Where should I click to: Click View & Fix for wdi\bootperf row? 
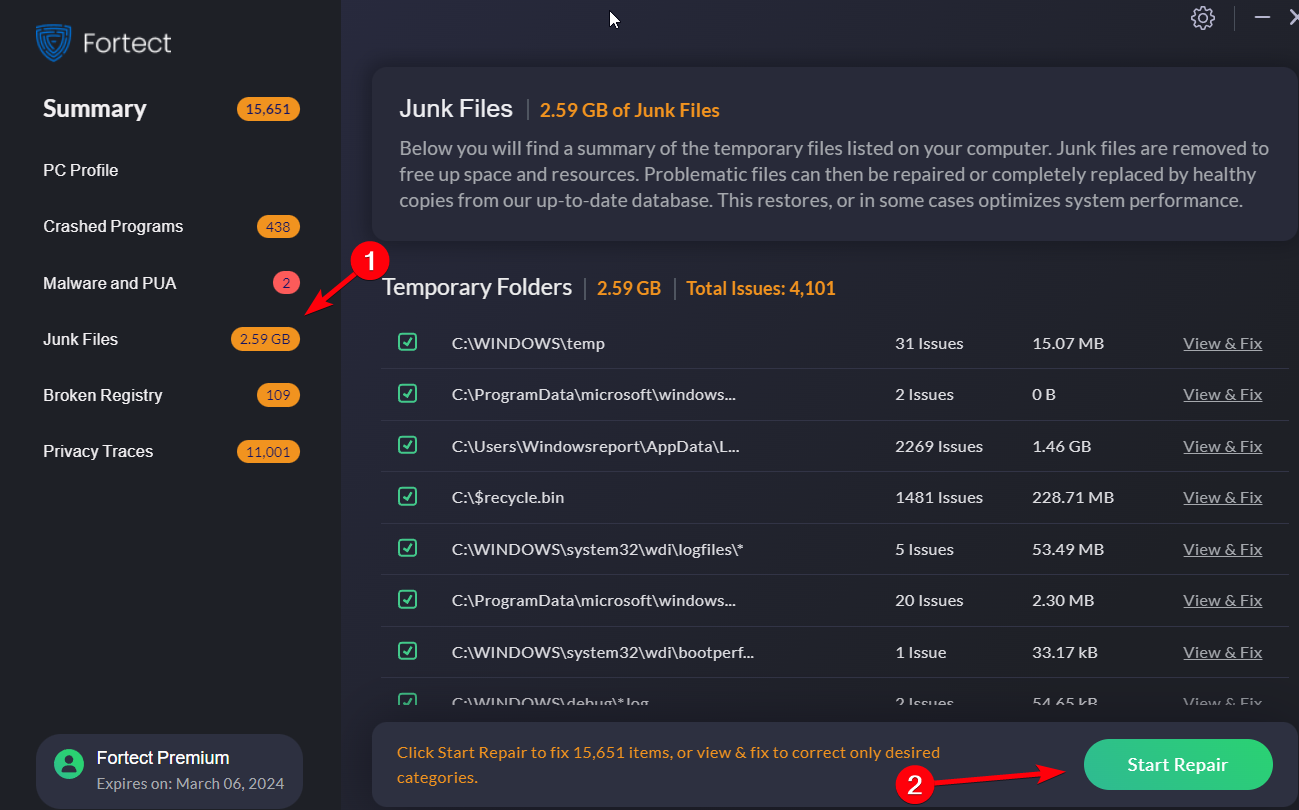(1222, 652)
